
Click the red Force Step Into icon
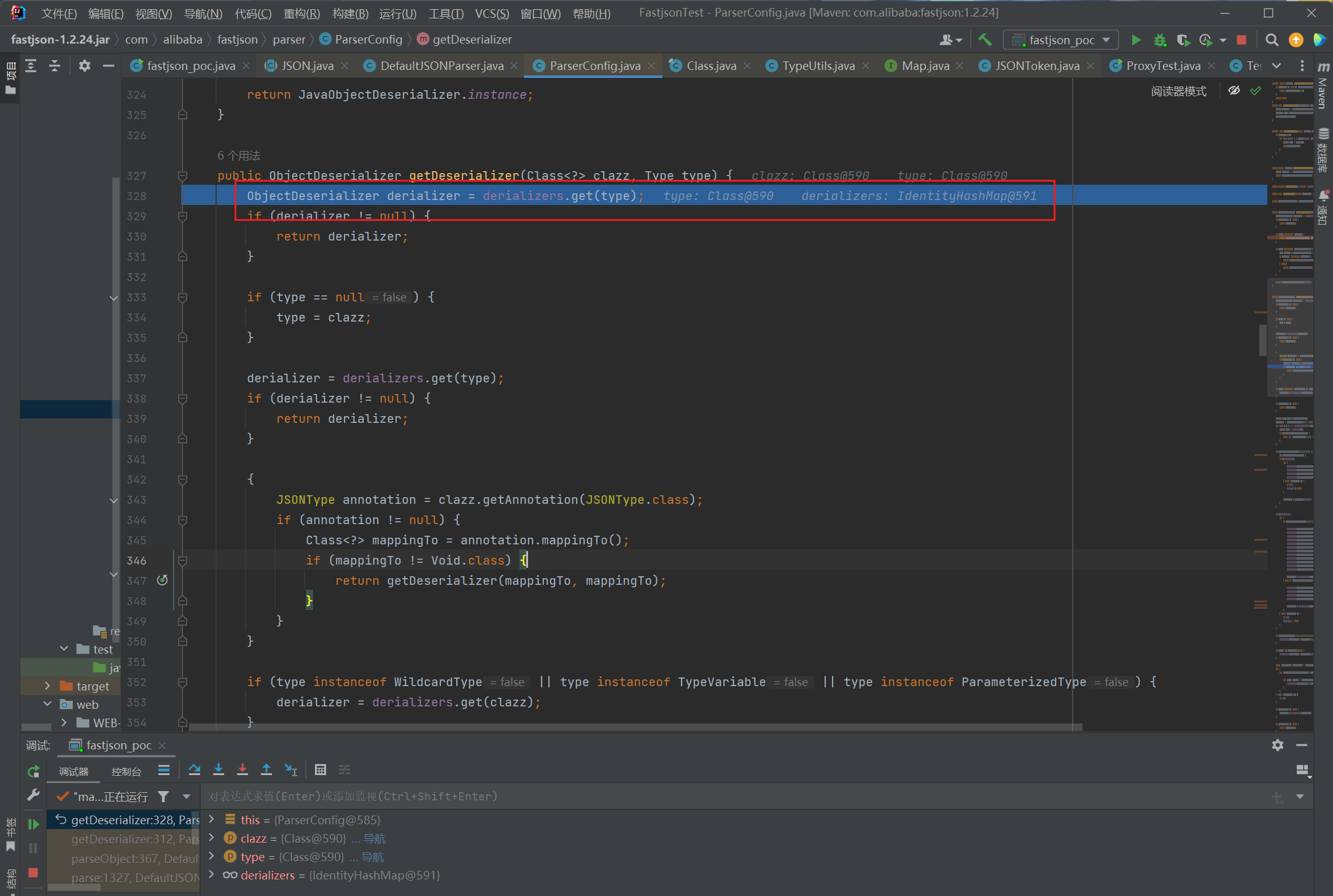[x=243, y=770]
